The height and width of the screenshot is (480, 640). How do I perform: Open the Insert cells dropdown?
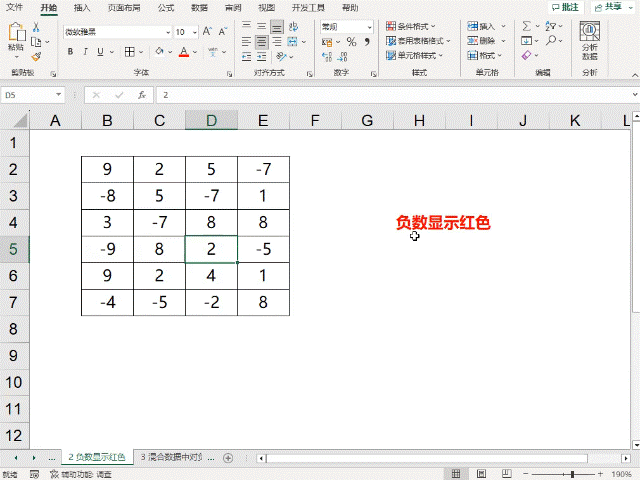point(503,27)
